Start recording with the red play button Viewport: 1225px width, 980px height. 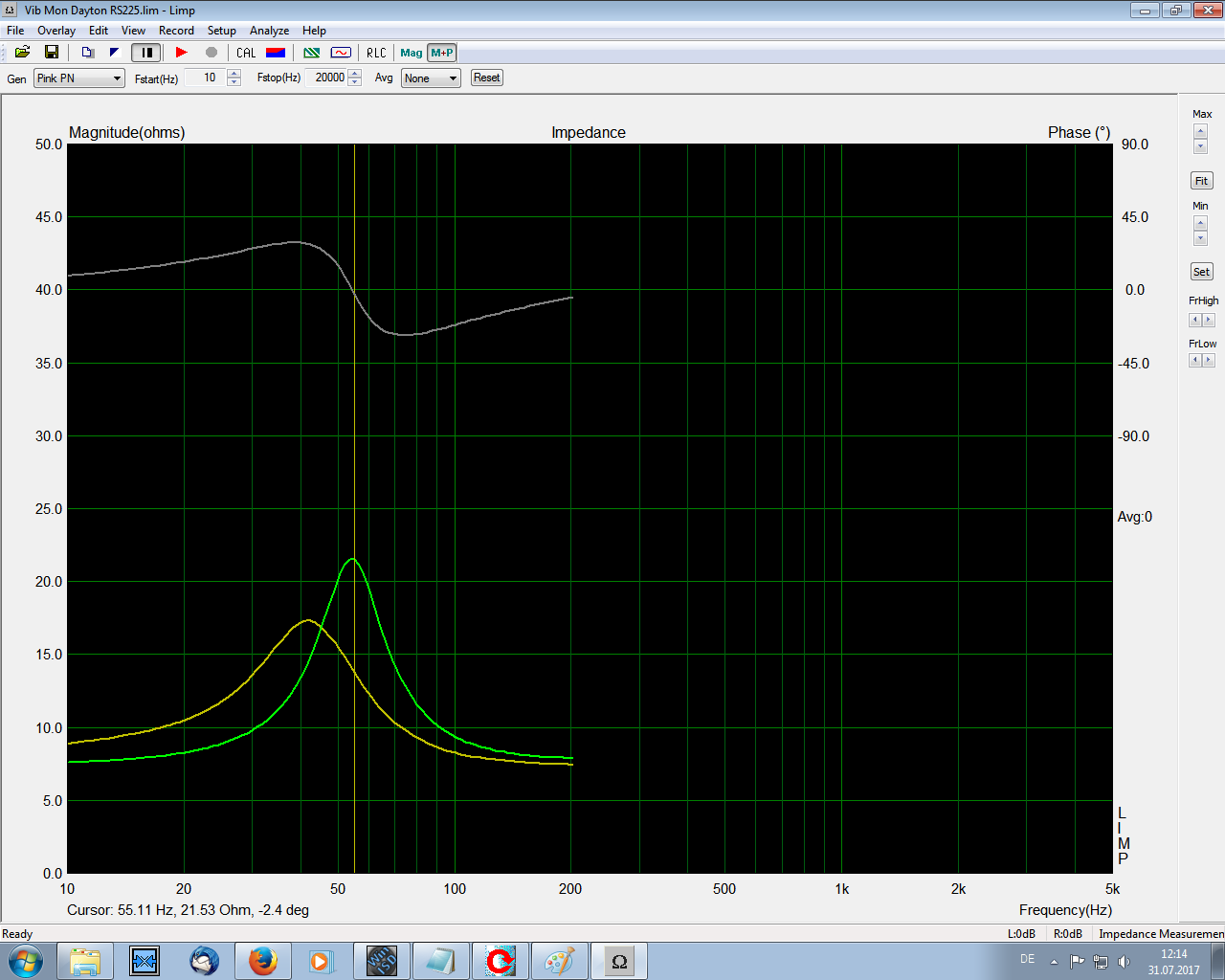click(x=181, y=53)
